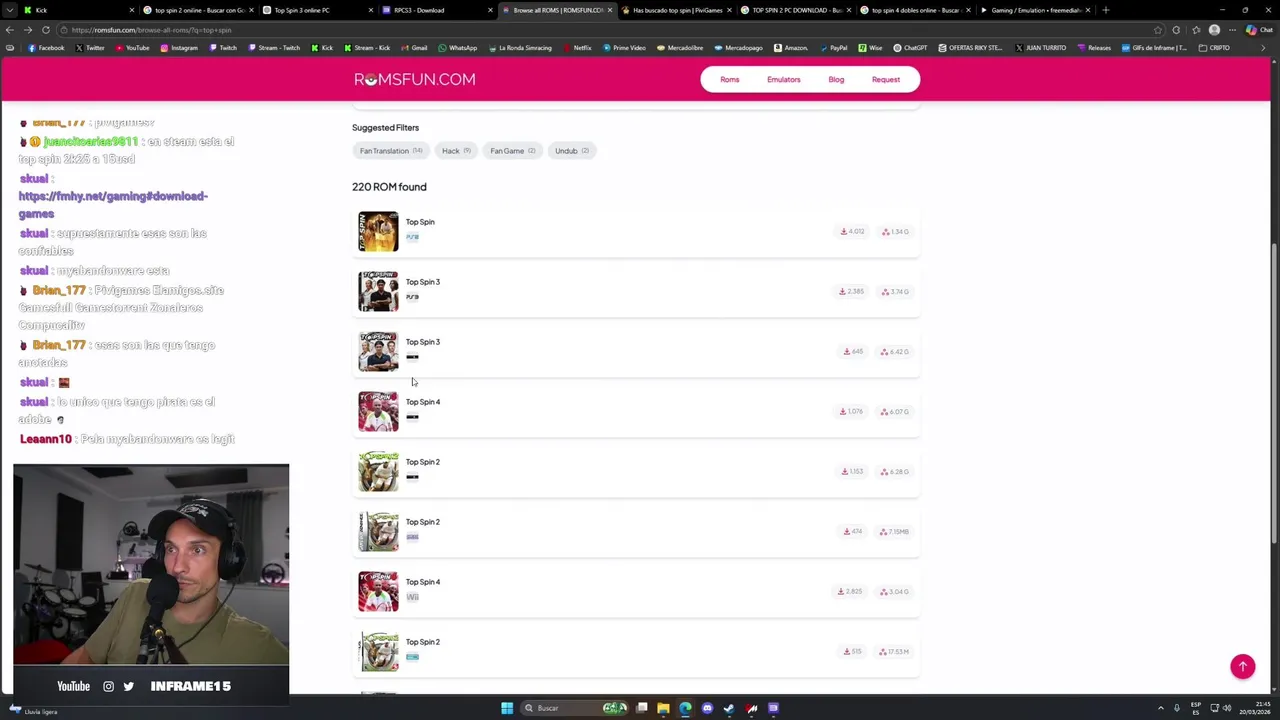1280x720 pixels.
Task: Apply the Hack filter
Action: 456,151
